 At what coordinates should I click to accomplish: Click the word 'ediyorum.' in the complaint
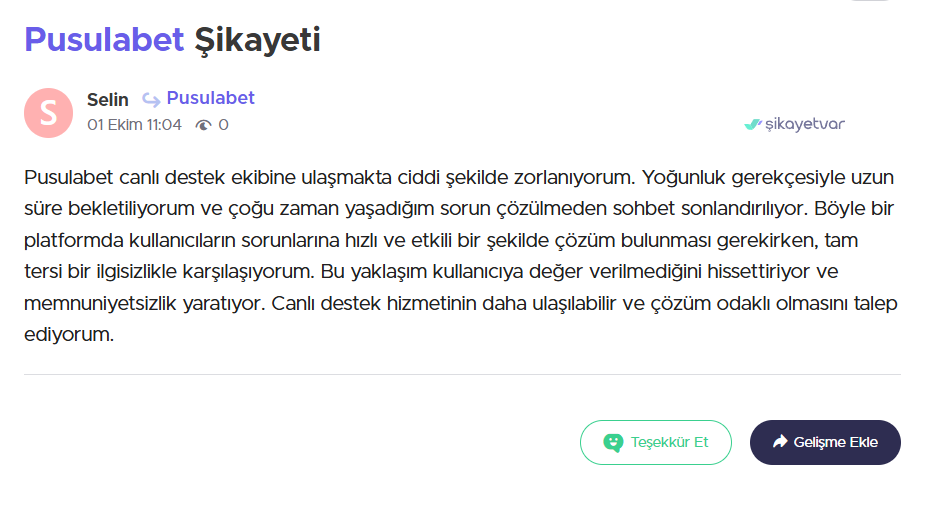pyautogui.click(x=69, y=334)
